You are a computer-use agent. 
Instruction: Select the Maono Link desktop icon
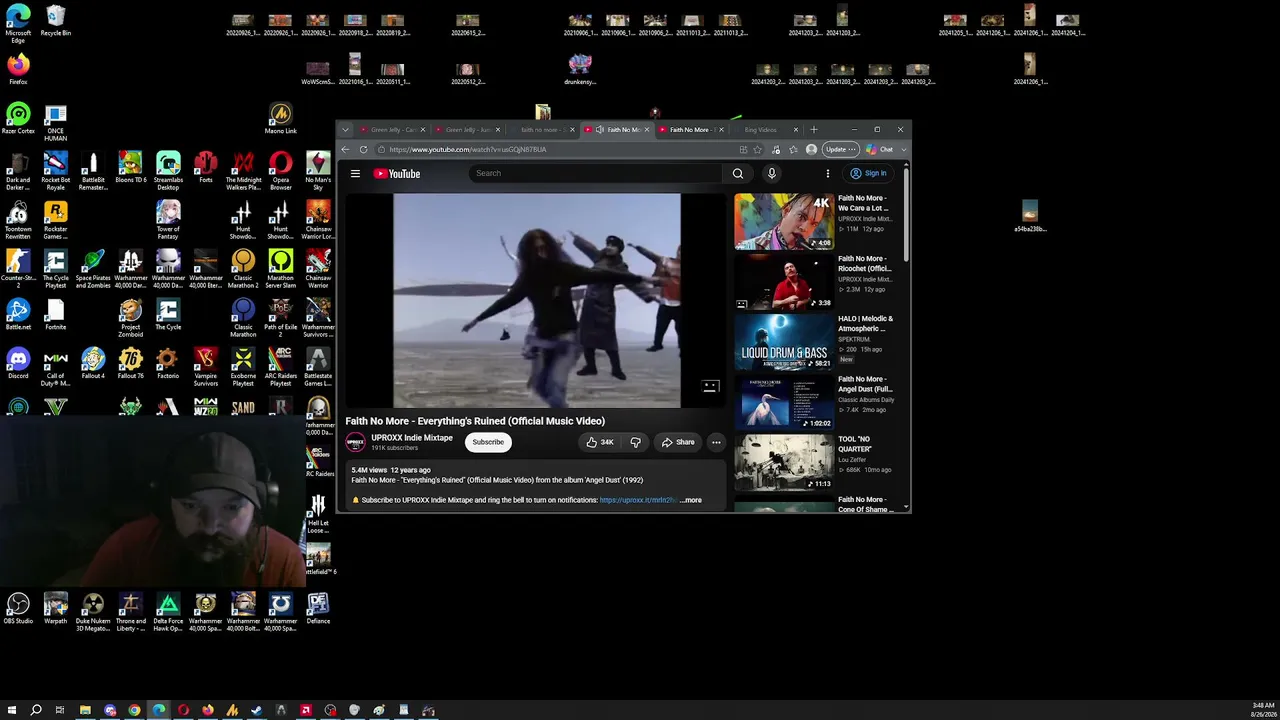point(281,119)
